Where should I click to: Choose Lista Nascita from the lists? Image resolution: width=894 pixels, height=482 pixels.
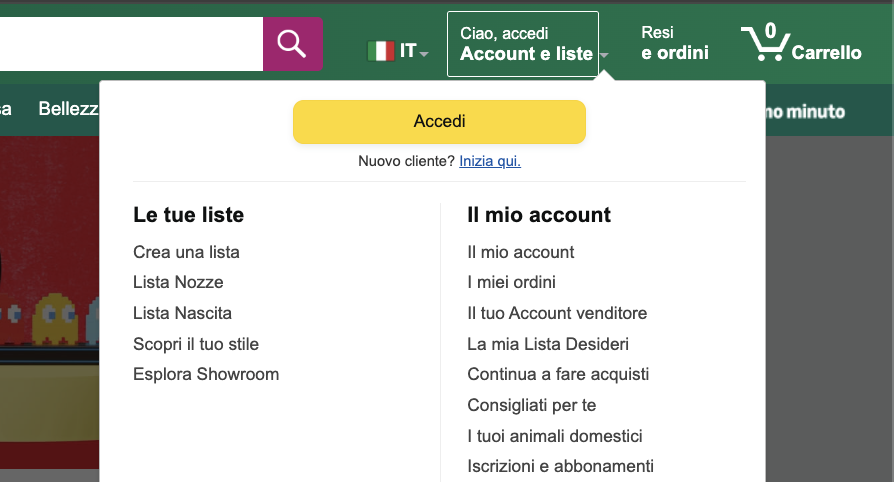point(182,313)
